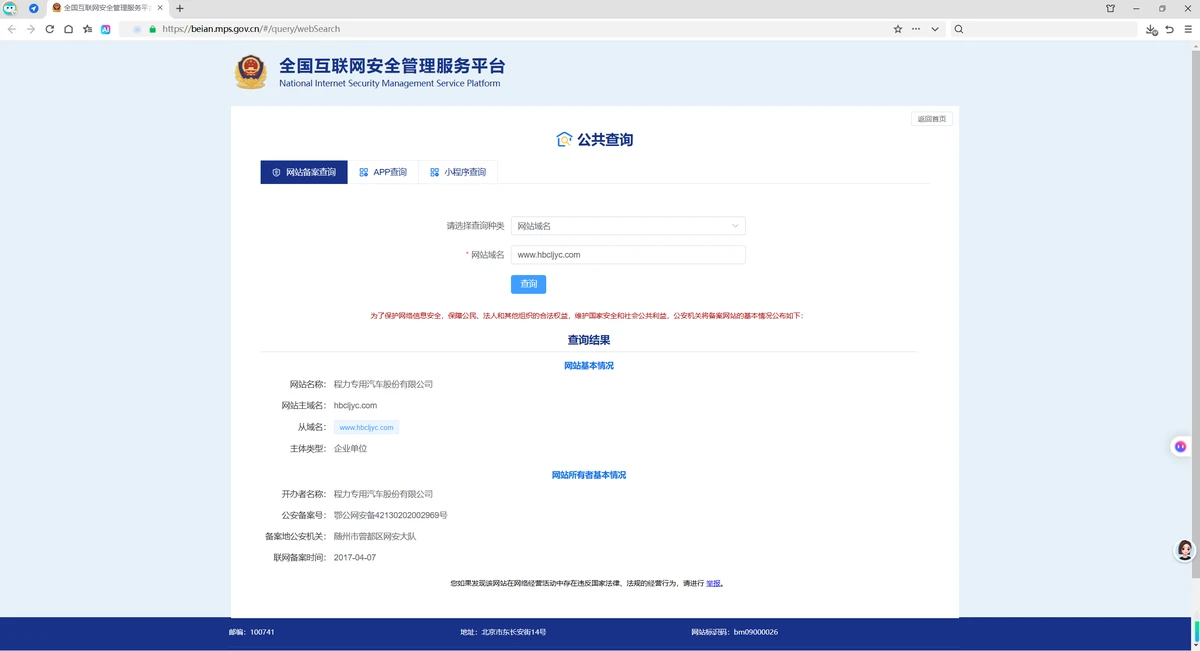Click 返回首页 button
The image size is (1200, 651).
point(931,119)
